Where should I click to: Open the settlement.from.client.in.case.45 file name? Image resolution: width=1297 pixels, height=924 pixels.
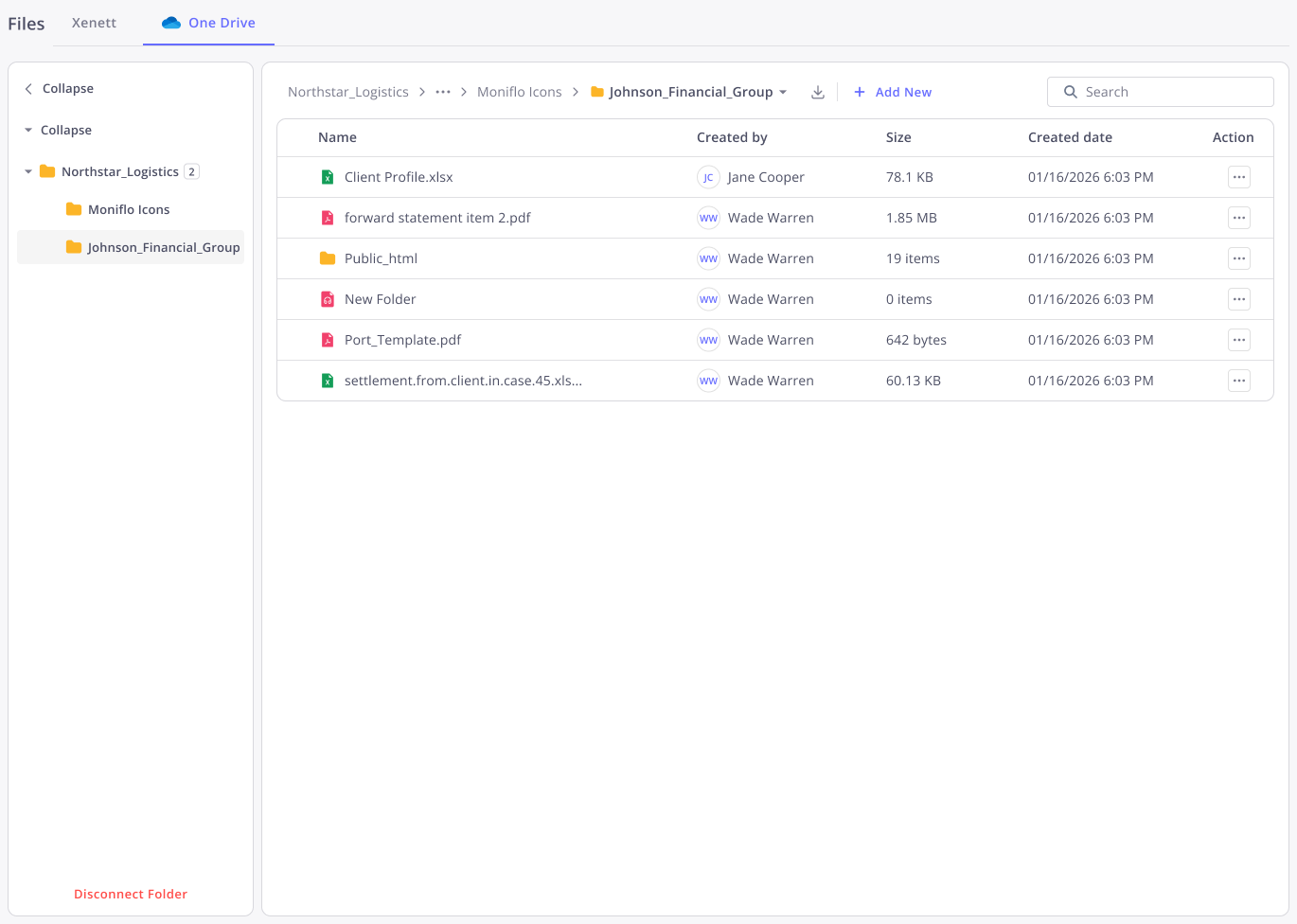pos(463,381)
